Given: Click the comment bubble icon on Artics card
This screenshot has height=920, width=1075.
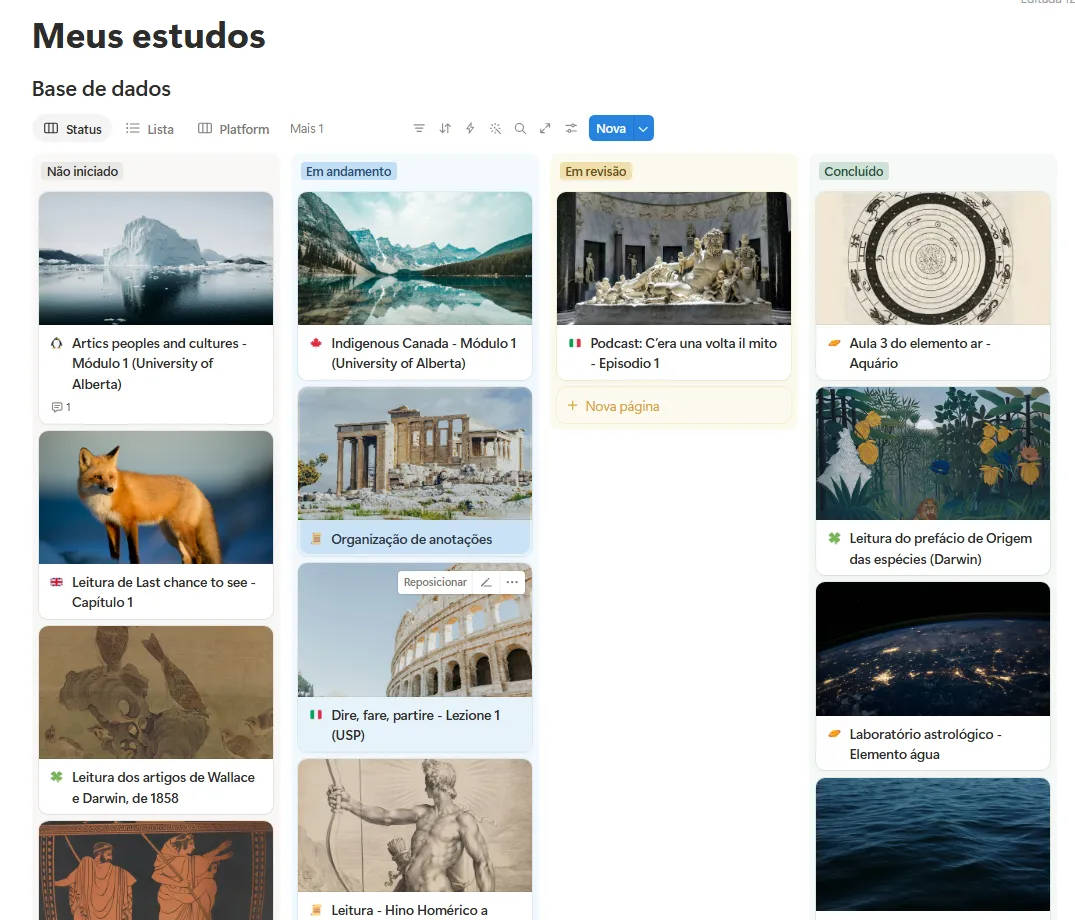Looking at the screenshot, I should click(57, 407).
